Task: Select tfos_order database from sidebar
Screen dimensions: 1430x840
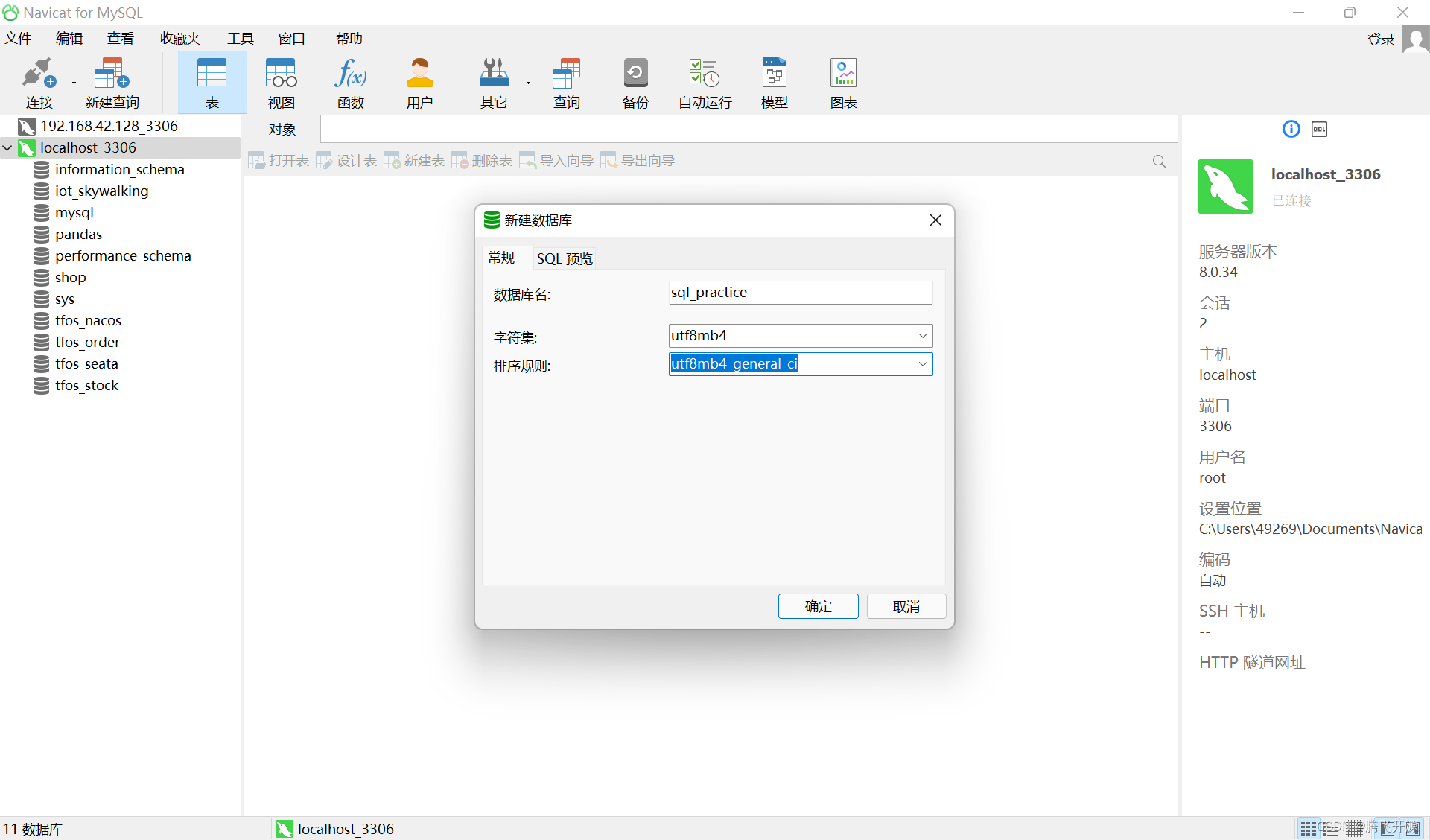Action: coord(87,341)
